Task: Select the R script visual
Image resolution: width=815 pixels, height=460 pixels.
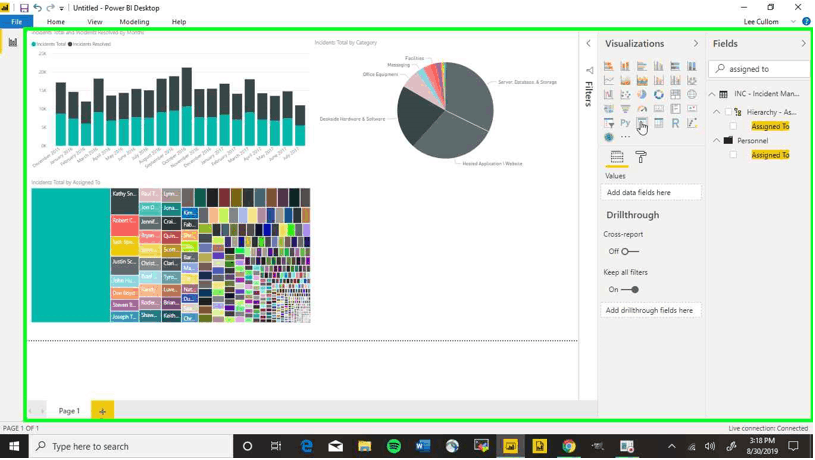Action: pyautogui.click(x=675, y=123)
